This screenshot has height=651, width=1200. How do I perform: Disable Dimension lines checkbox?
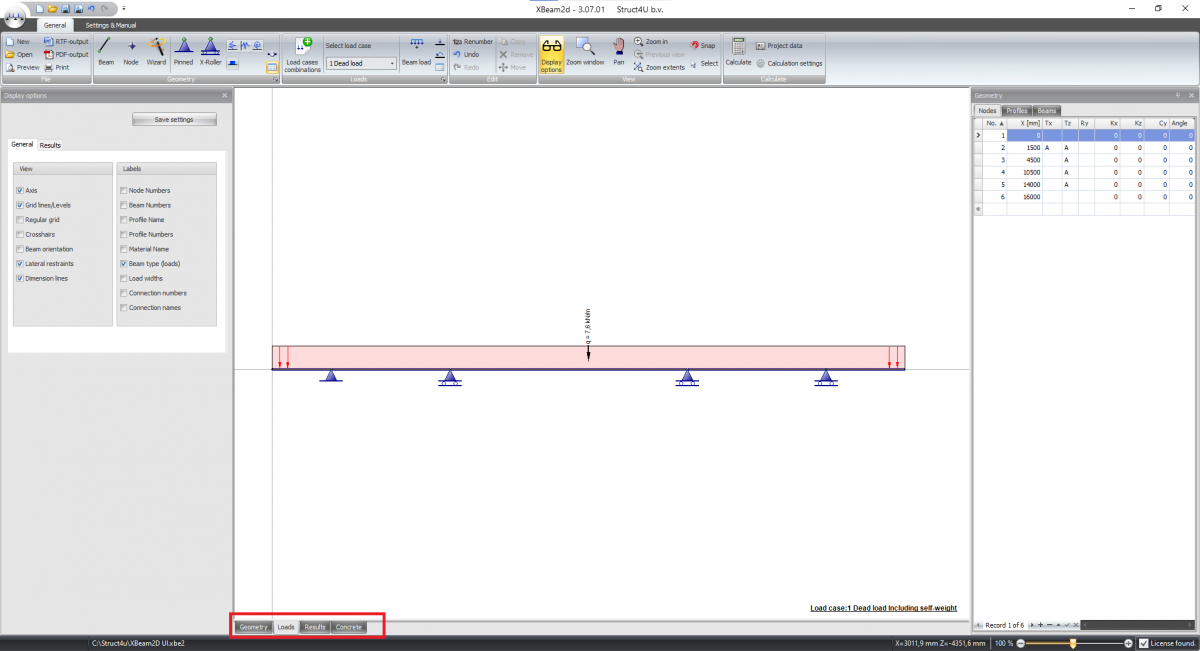point(20,279)
